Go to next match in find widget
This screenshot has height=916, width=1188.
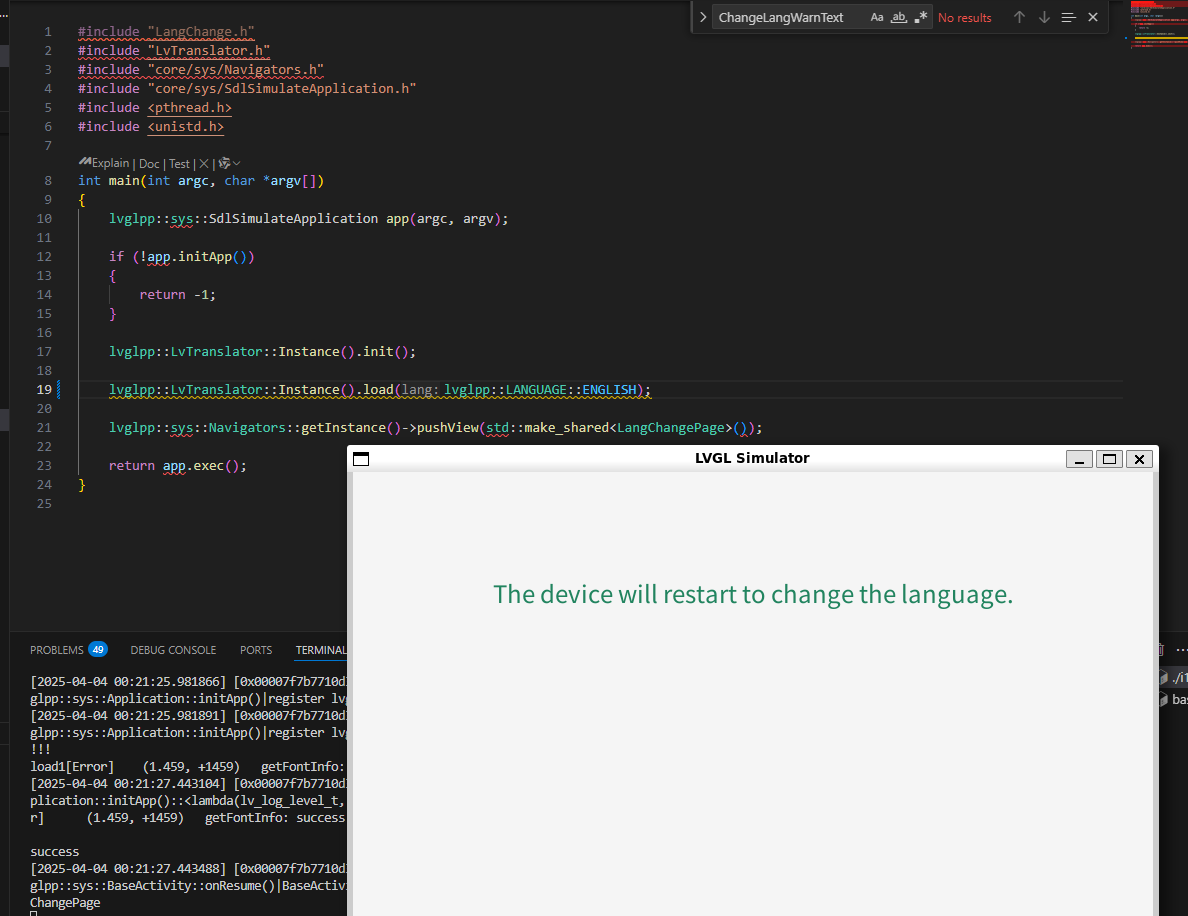click(1044, 17)
